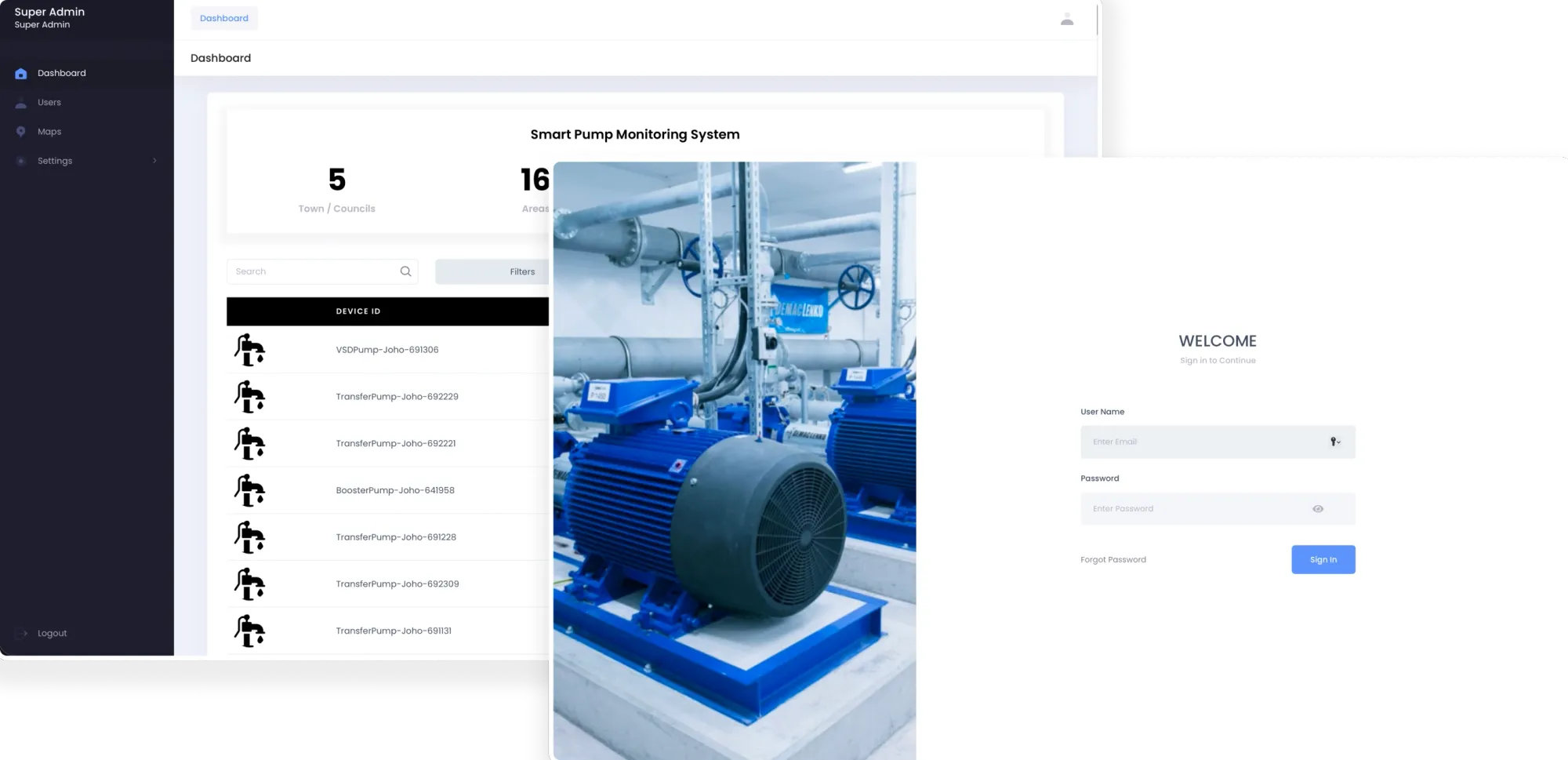Open Users from the sidebar menu
Image resolution: width=1568 pixels, height=760 pixels.
tap(49, 103)
